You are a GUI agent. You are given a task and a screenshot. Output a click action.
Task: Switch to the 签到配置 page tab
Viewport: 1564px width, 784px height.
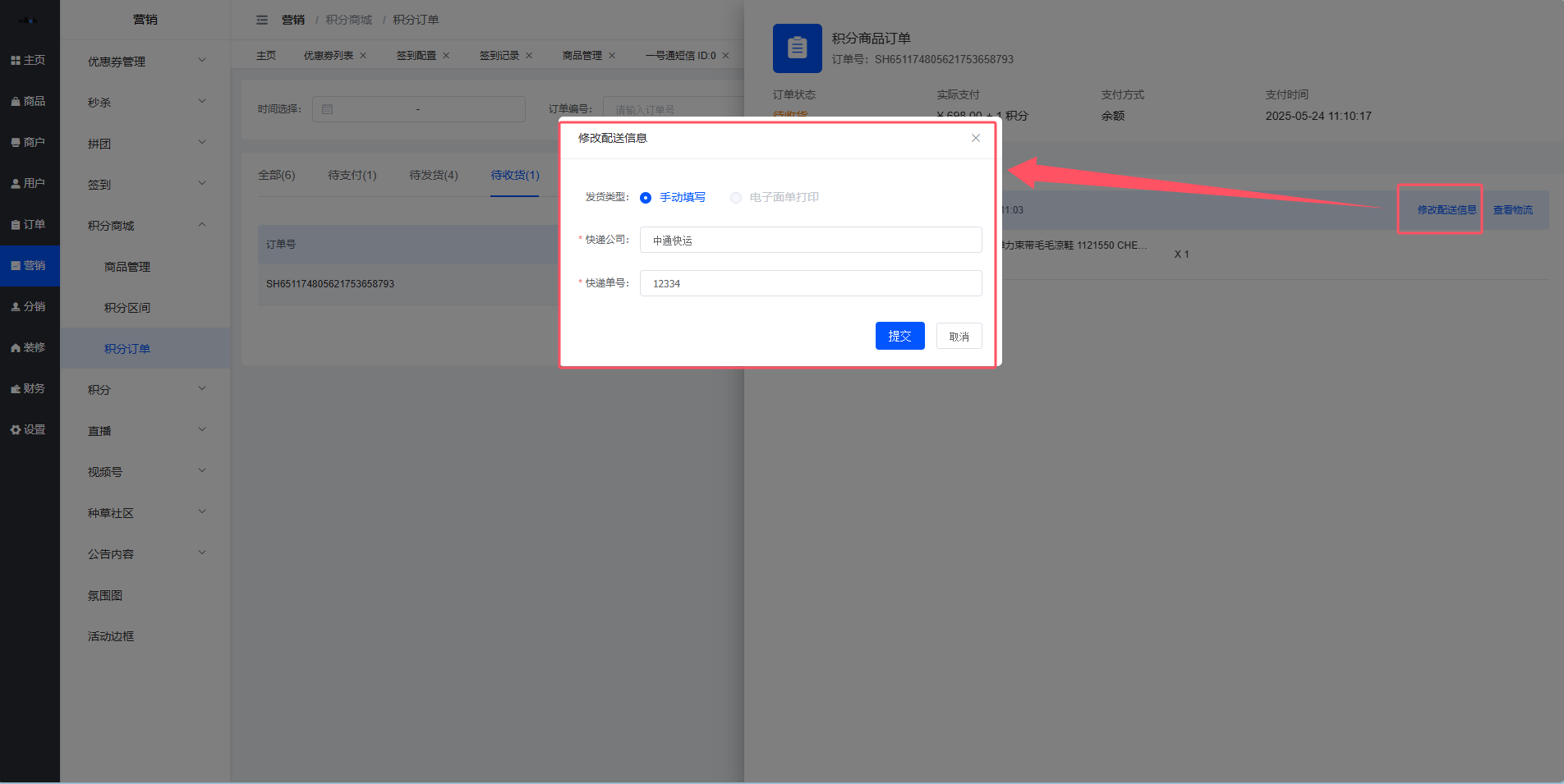[416, 56]
